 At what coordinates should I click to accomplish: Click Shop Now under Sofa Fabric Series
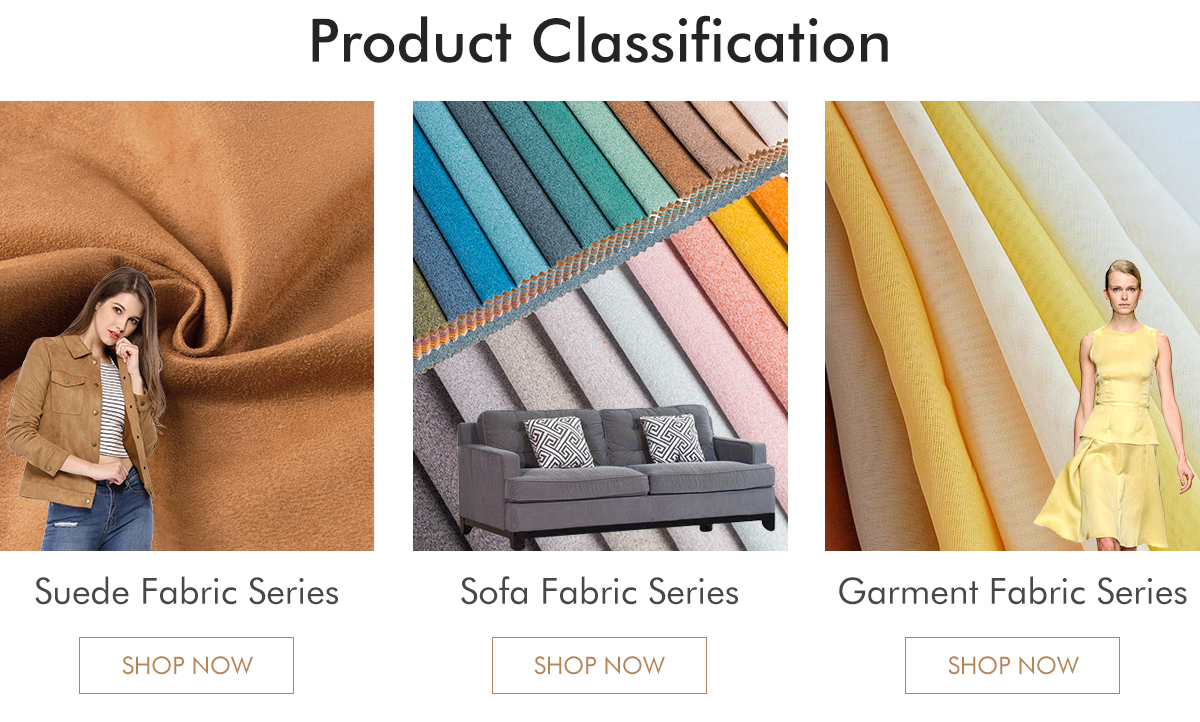(x=599, y=665)
